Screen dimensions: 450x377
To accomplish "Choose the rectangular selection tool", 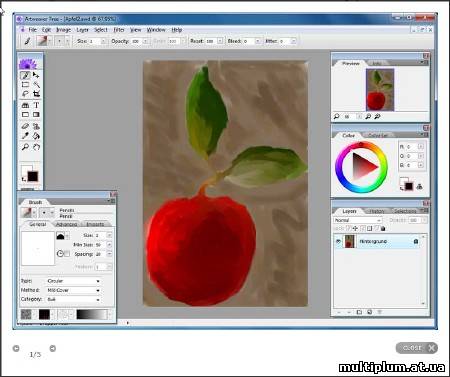I will 25,84.
